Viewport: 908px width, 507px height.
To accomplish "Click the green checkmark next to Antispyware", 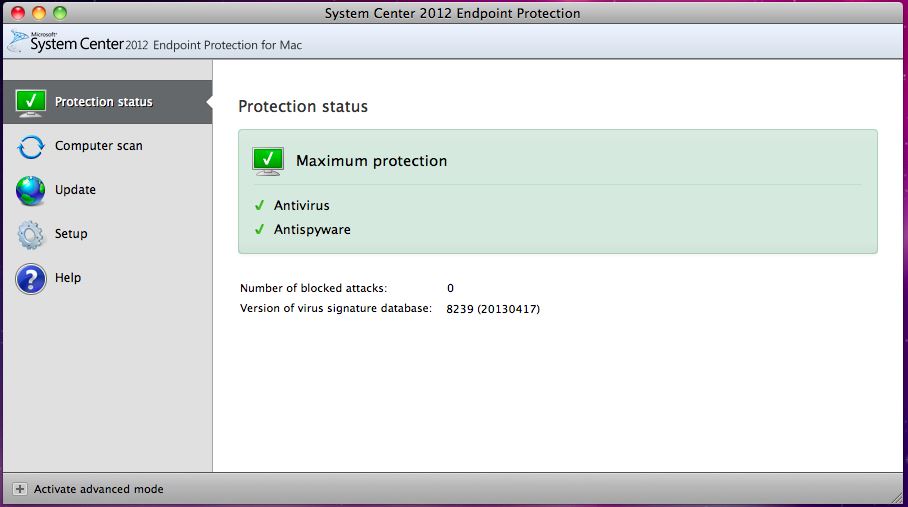I will tap(259, 230).
